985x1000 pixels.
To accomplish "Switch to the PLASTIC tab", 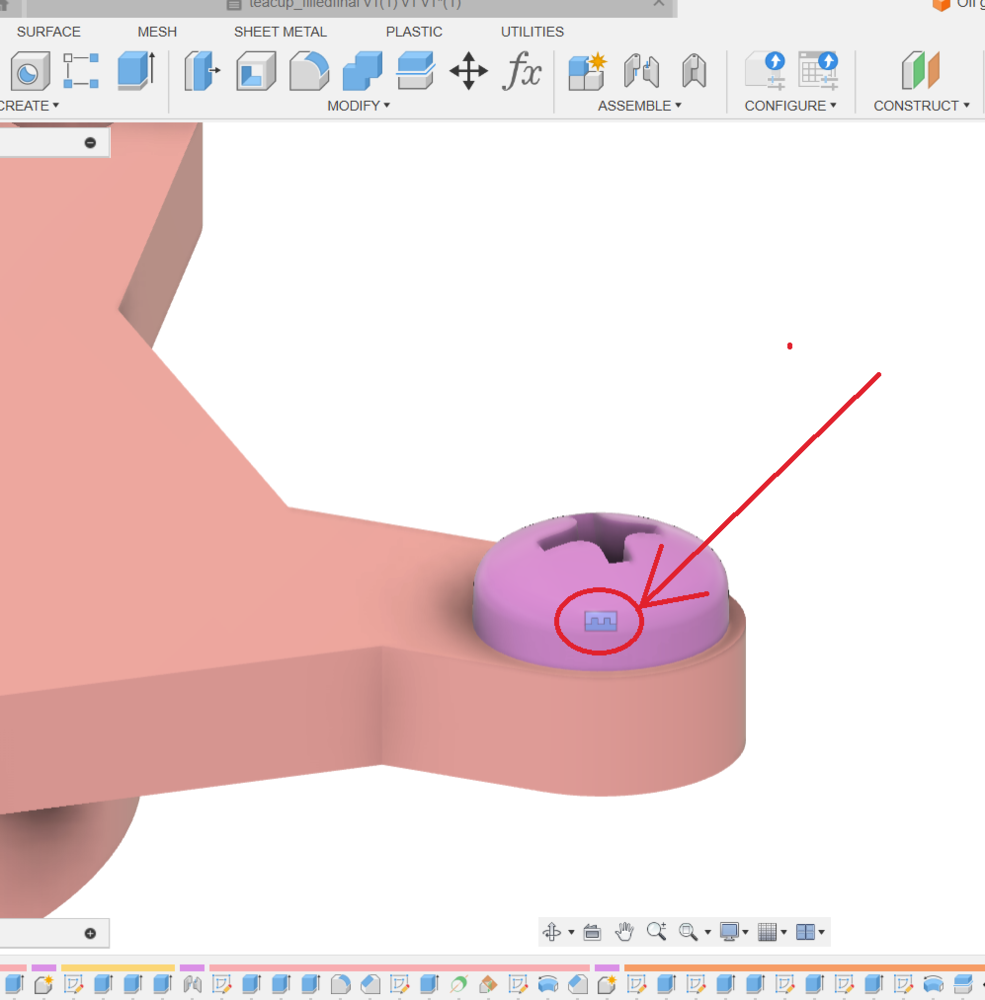I will click(x=414, y=32).
